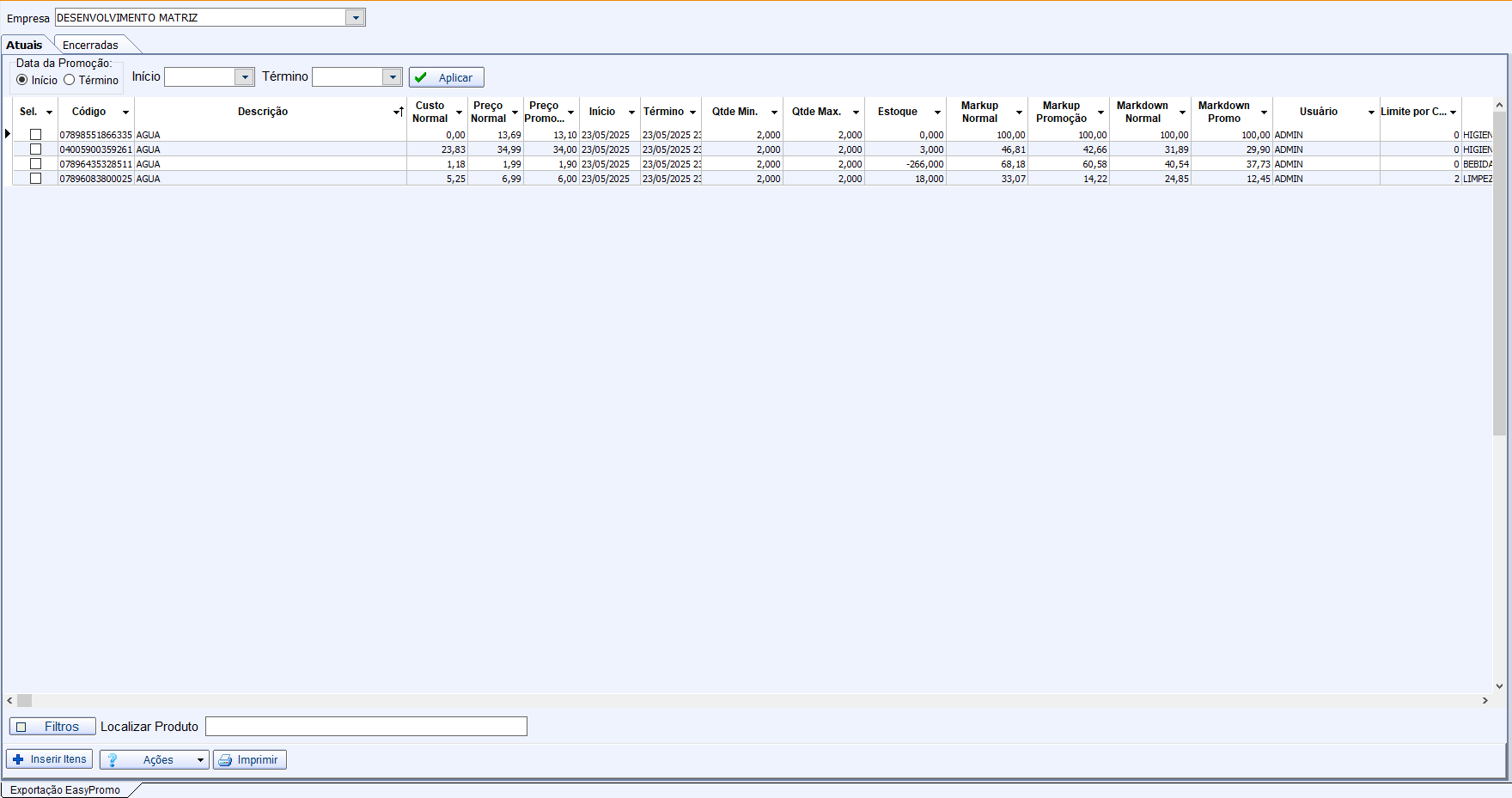The image size is (1512, 798).
Task: Click the printer icon for Imprimir
Action: click(225, 760)
